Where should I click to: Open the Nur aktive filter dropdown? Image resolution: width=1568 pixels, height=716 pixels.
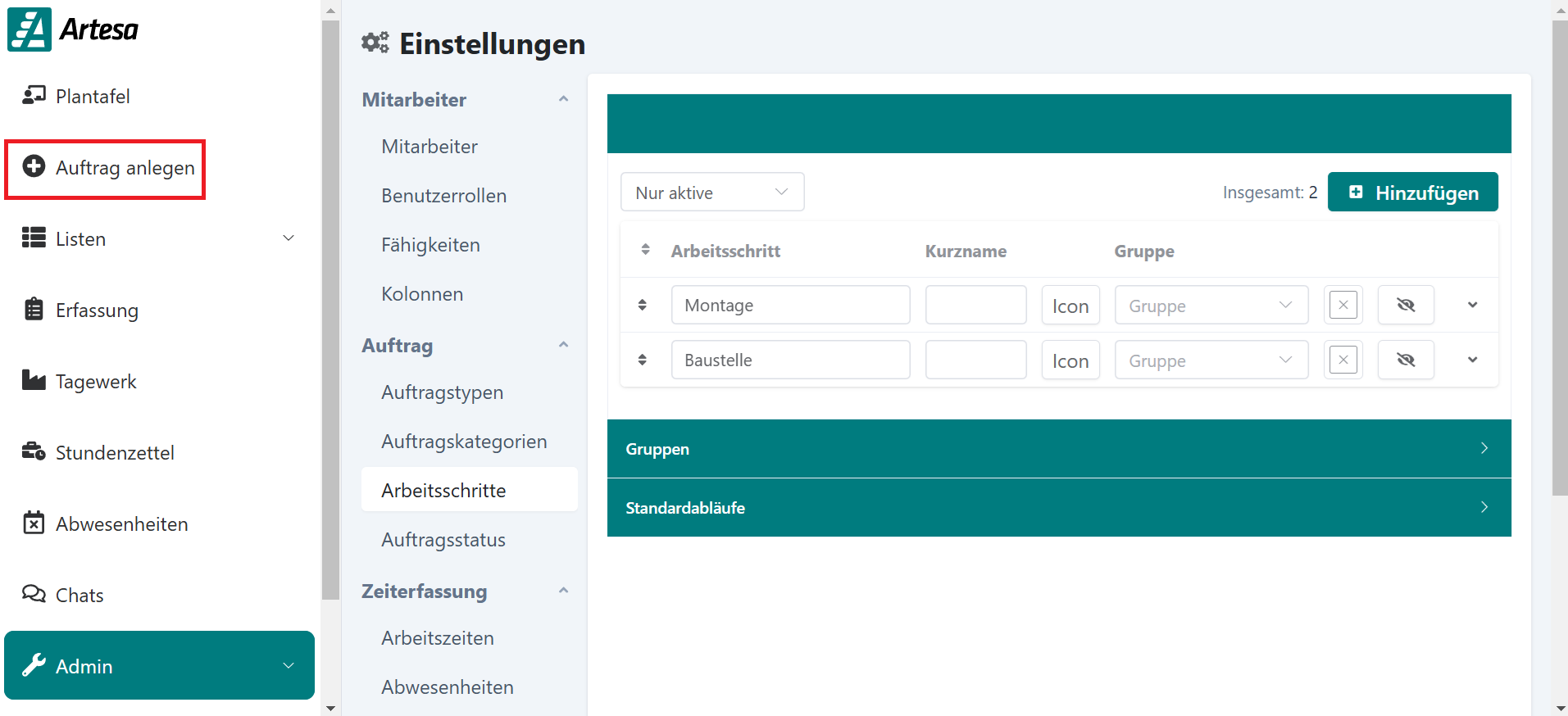click(711, 193)
